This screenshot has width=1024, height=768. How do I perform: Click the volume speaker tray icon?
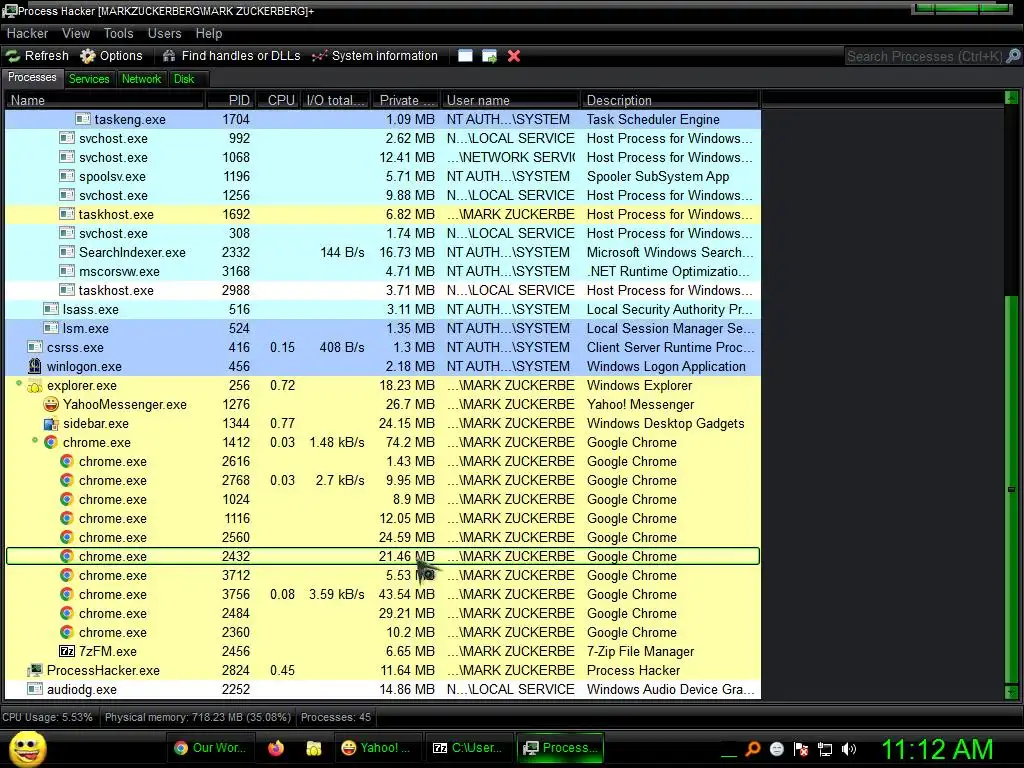849,749
